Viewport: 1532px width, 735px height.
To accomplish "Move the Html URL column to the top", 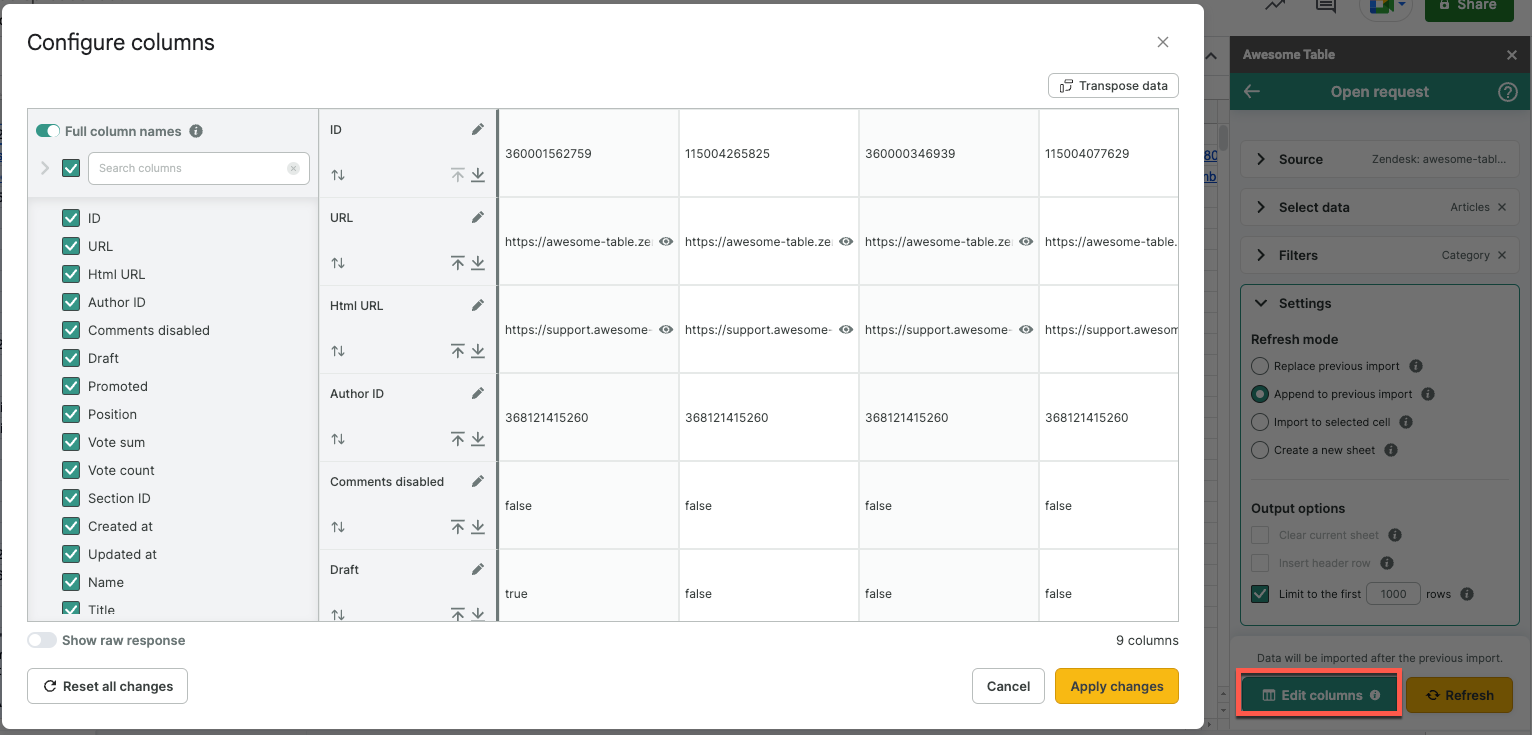I will click(x=457, y=351).
